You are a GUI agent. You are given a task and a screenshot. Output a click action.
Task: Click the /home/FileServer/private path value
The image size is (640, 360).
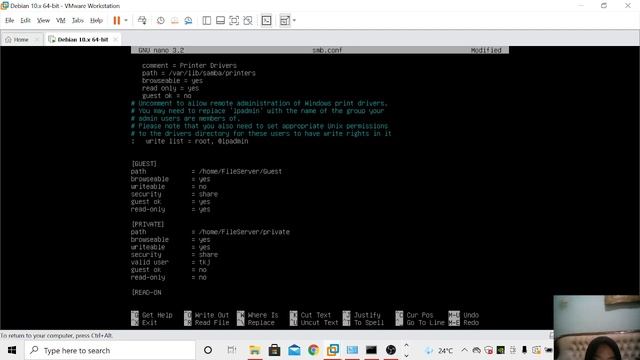click(244, 232)
